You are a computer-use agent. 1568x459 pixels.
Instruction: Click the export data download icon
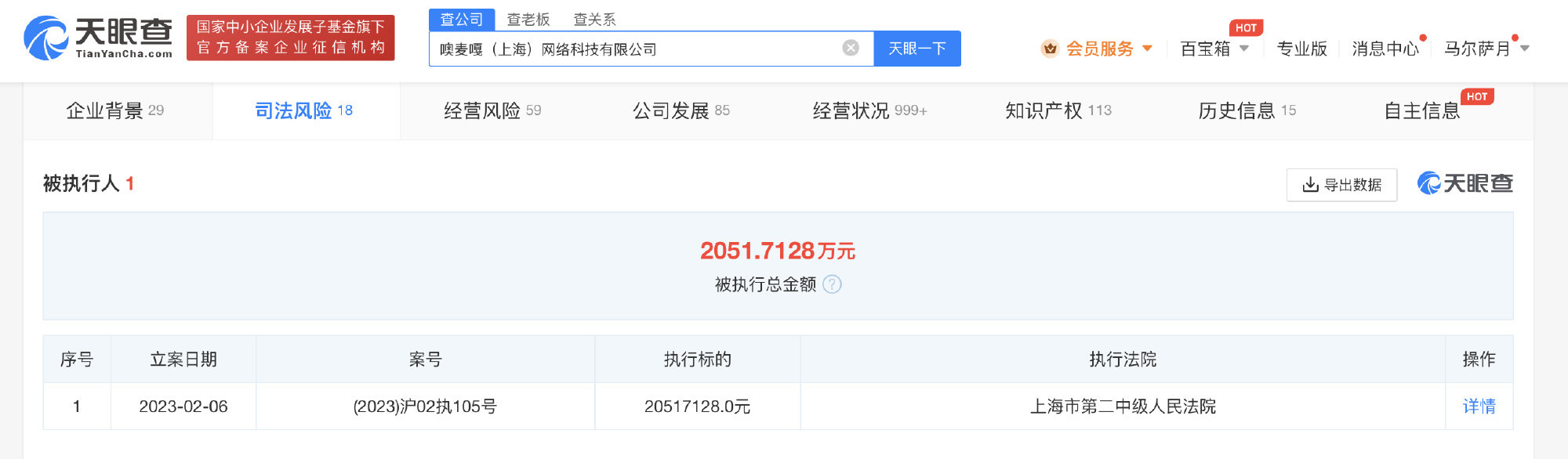coord(1310,185)
